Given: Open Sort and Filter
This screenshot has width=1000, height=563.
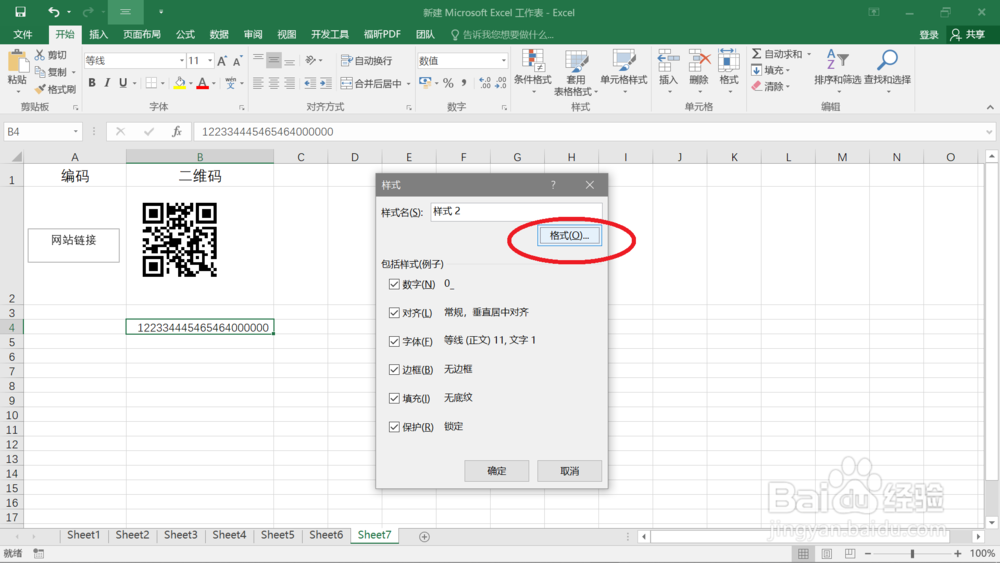Looking at the screenshot, I should [x=837, y=72].
